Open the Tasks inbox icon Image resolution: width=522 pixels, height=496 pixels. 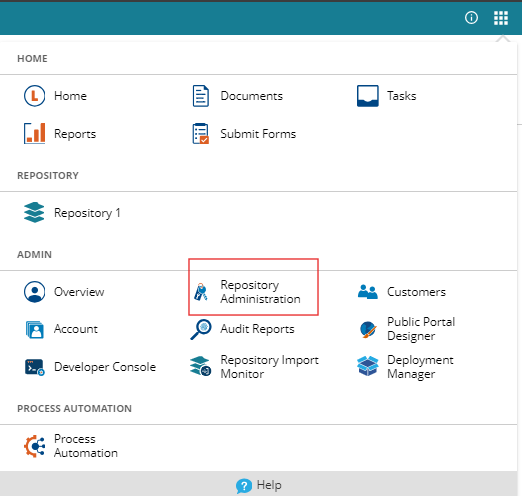pyautogui.click(x=368, y=96)
